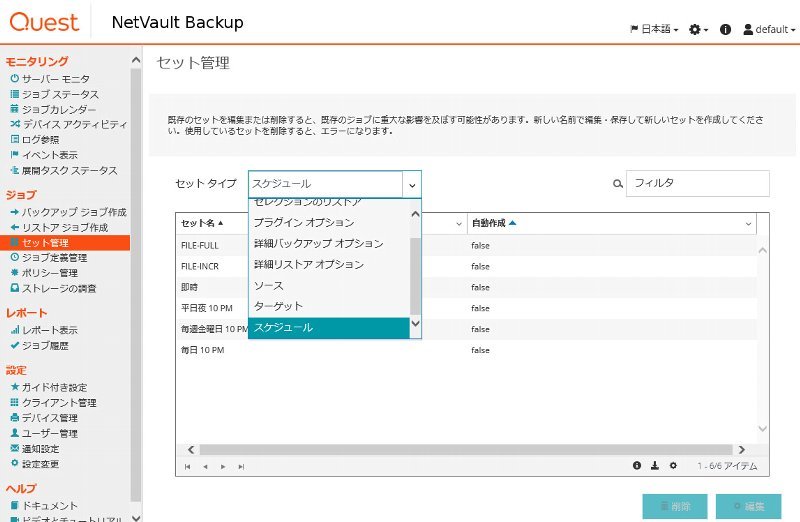Click the デバイス管理 printer icon
This screenshot has height=522, width=800.
click(x=14, y=417)
